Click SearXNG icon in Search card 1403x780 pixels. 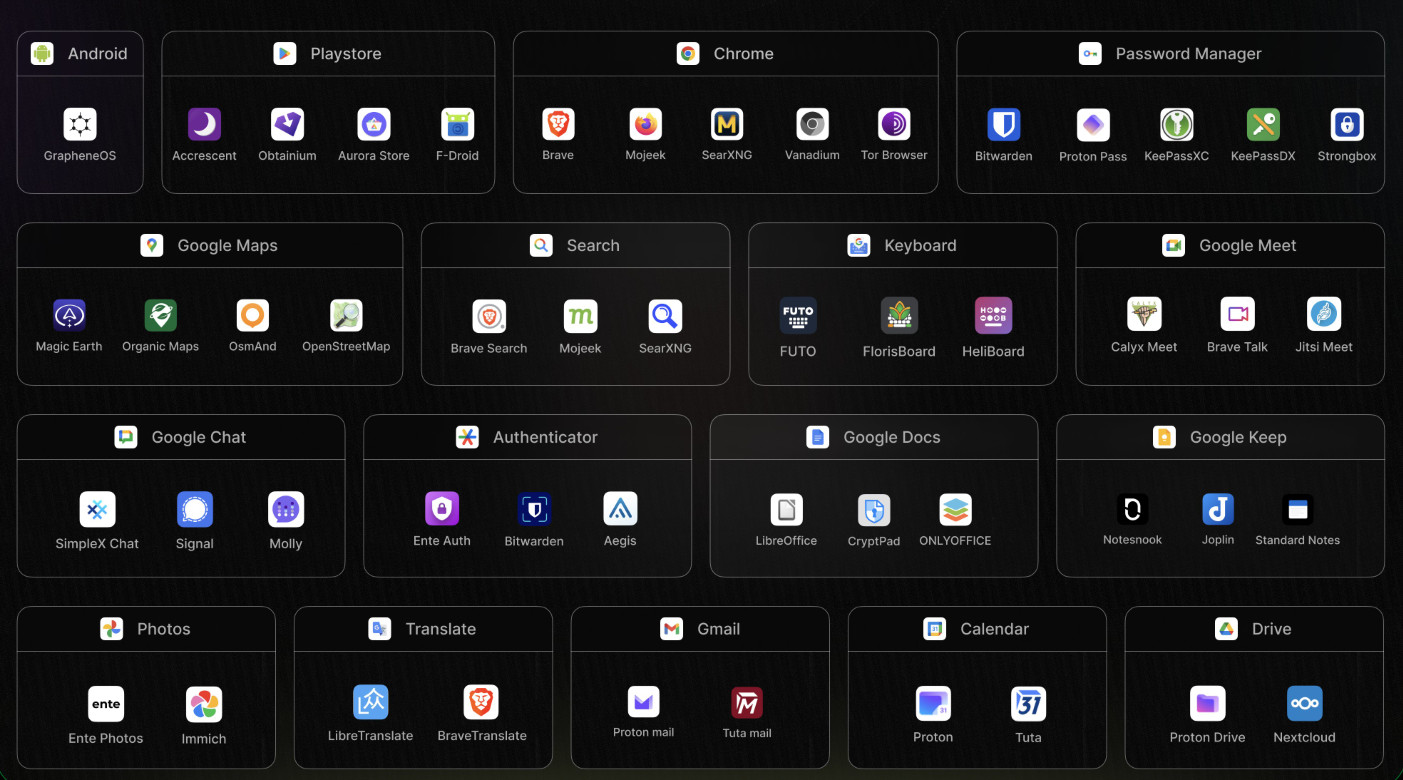point(665,317)
